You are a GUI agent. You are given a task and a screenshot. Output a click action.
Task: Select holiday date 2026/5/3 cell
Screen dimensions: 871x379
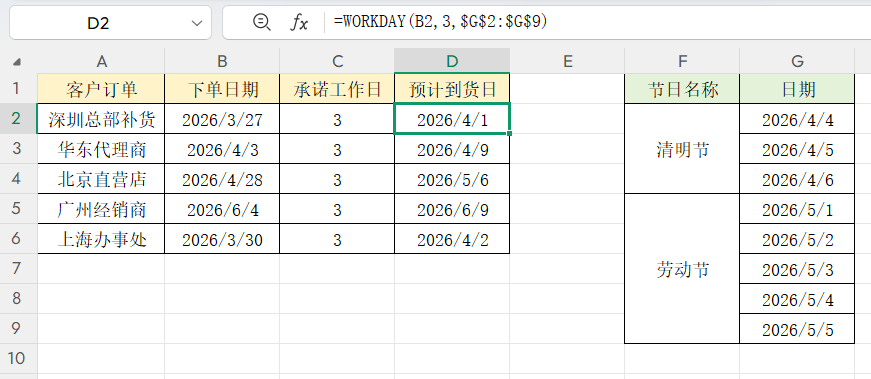[x=797, y=268]
